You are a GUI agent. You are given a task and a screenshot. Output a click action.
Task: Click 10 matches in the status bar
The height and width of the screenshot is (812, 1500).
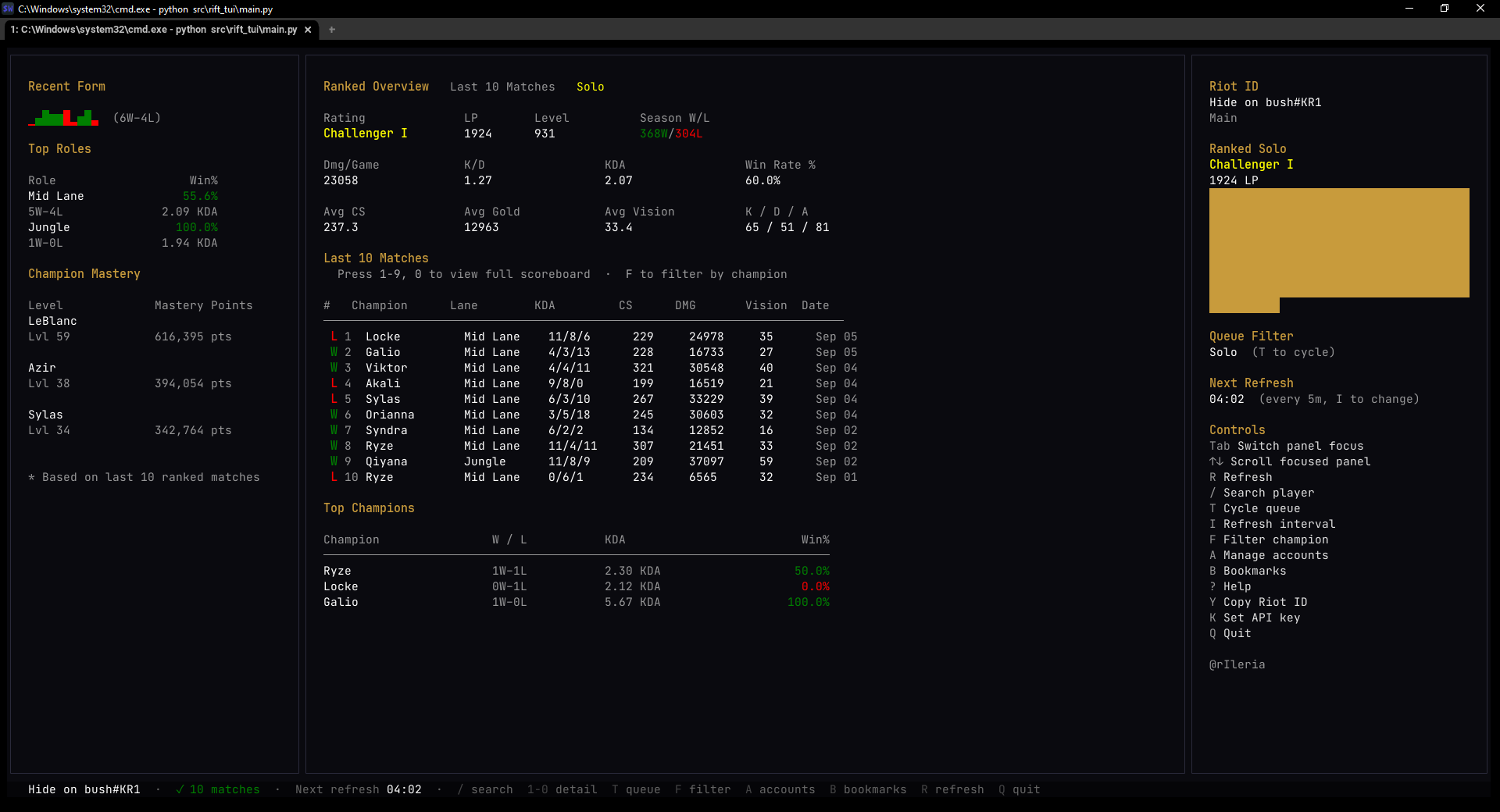coord(218,789)
